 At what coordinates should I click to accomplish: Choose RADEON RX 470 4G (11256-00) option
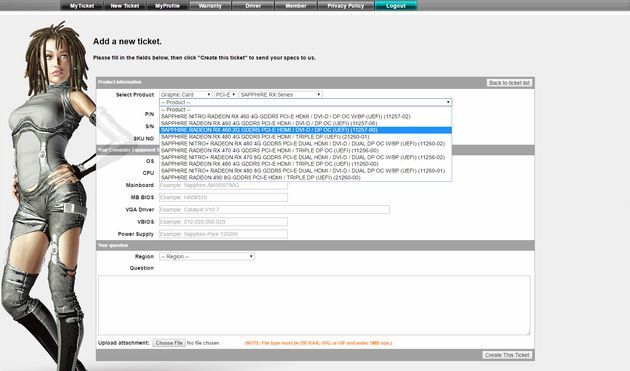tap(305, 150)
